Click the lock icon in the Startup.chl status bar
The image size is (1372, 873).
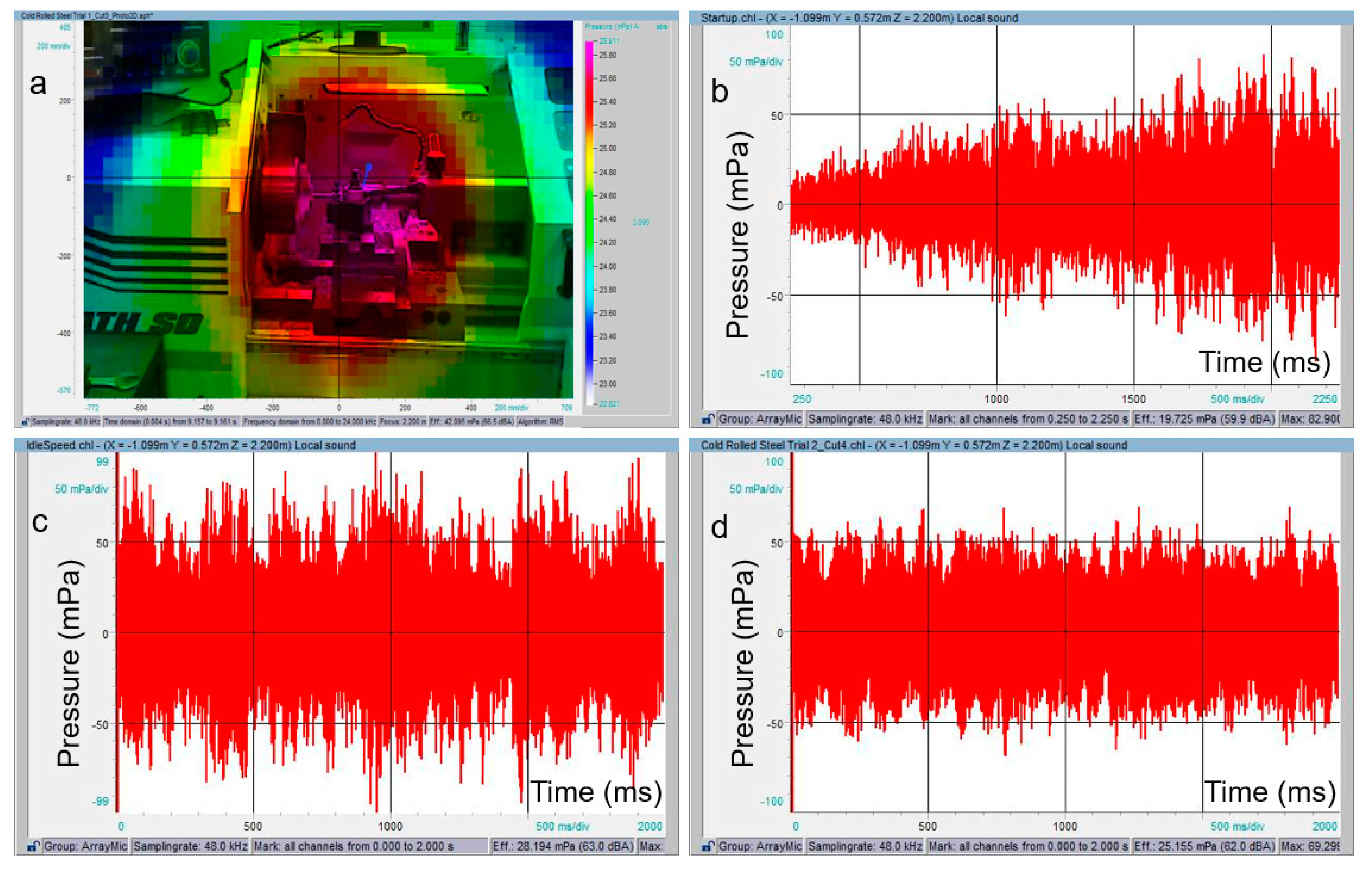click(708, 419)
